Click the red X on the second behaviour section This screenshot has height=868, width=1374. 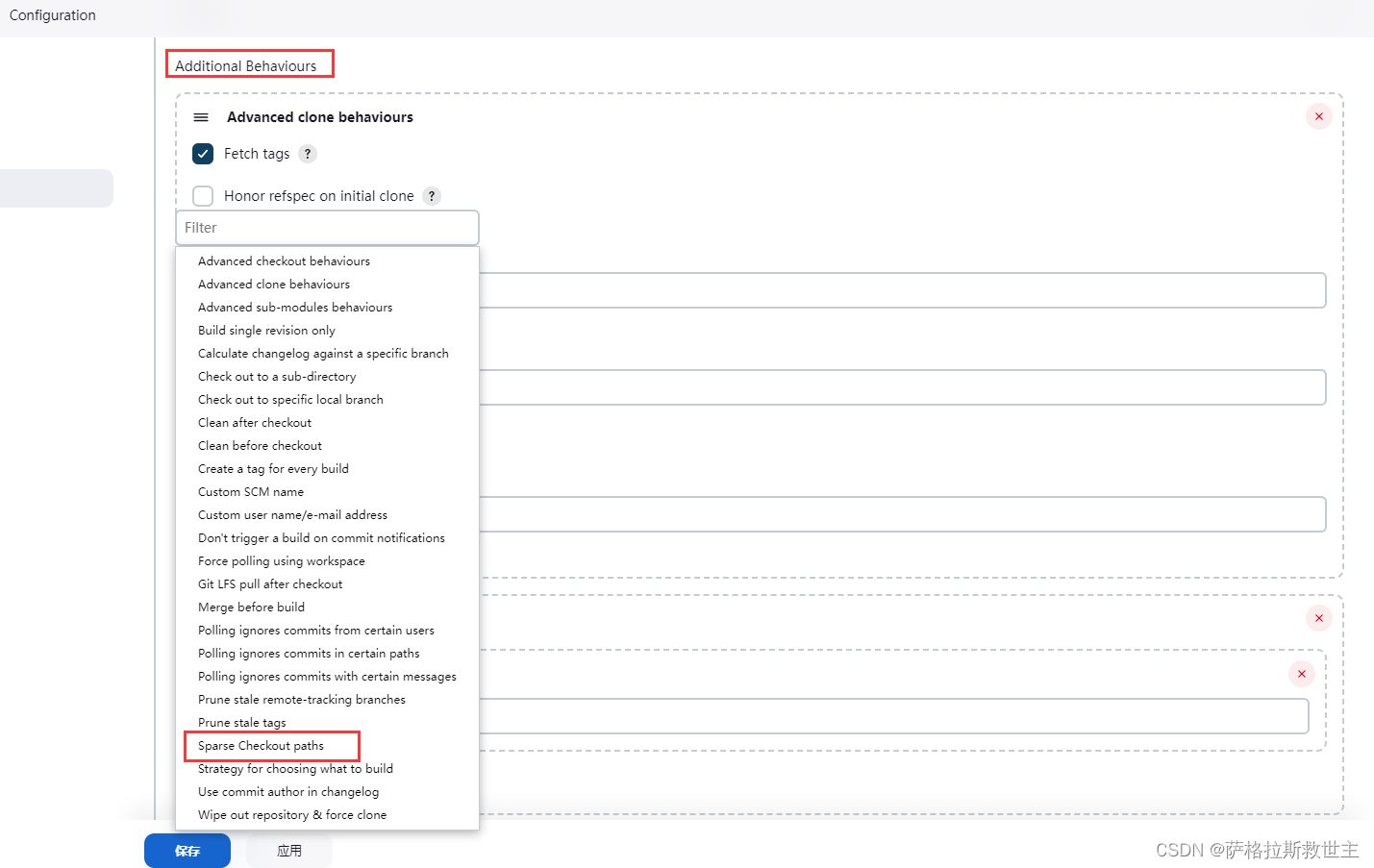[1318, 618]
